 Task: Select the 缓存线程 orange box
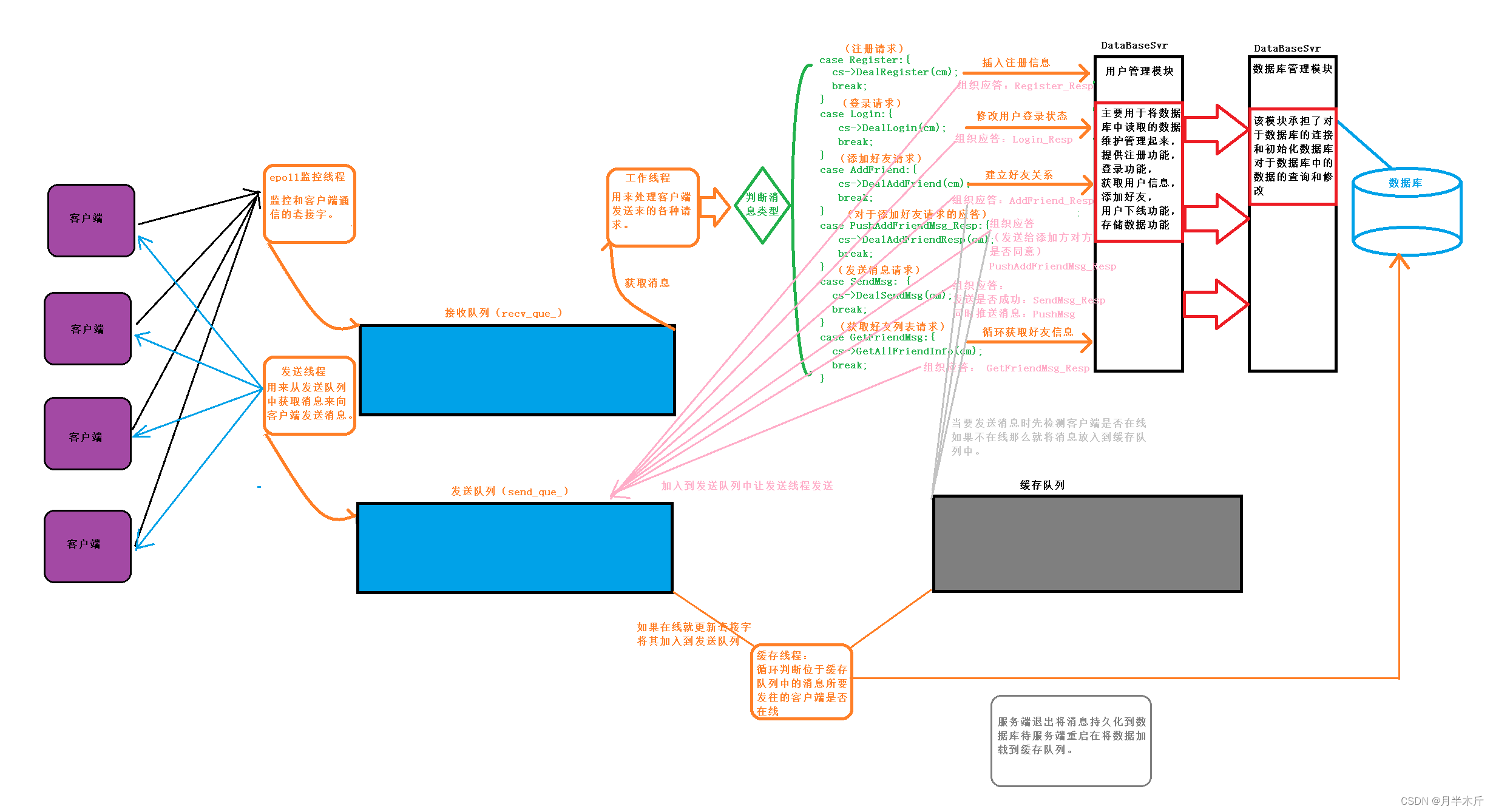click(x=801, y=682)
